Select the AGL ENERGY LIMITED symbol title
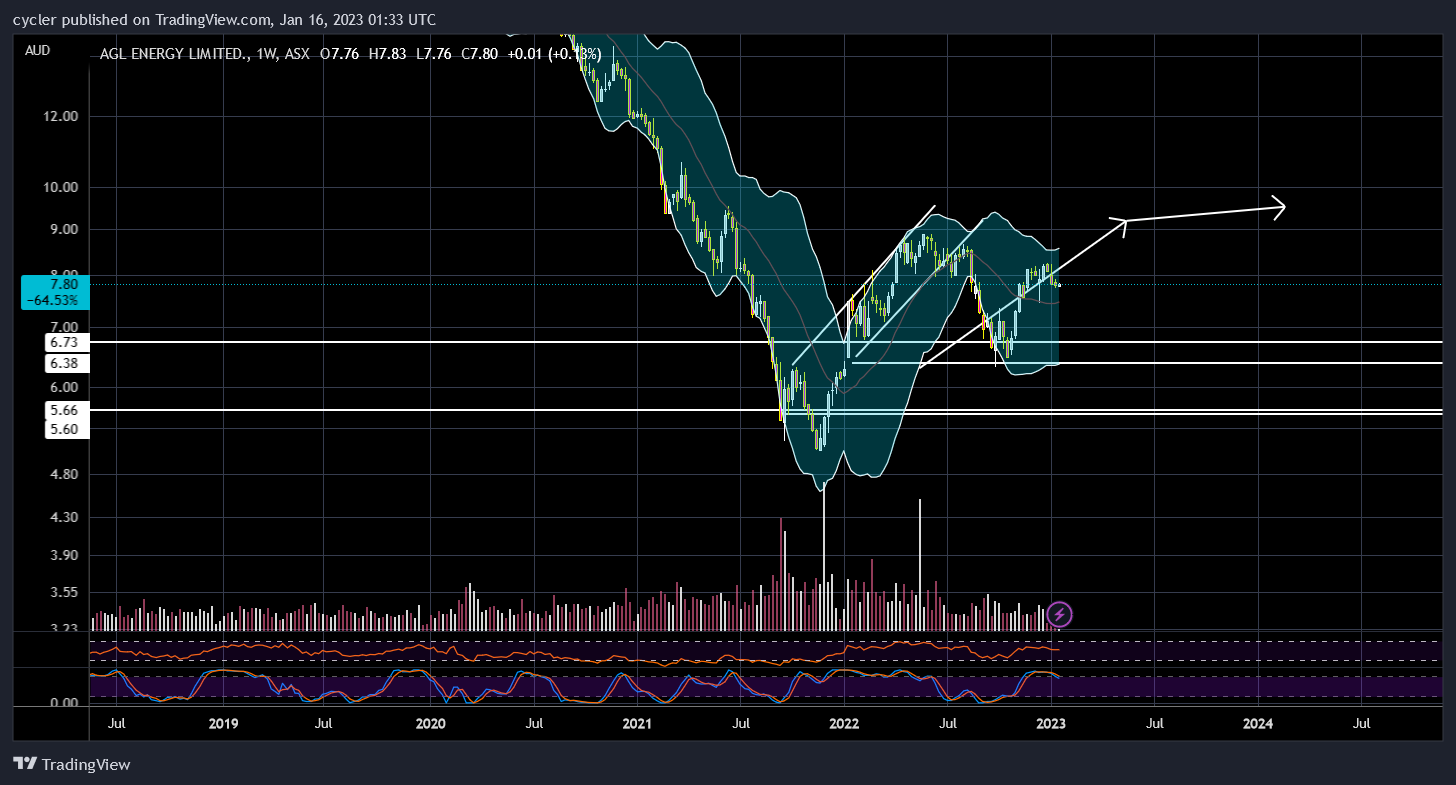Image resolution: width=1456 pixels, height=785 pixels. tap(175, 55)
